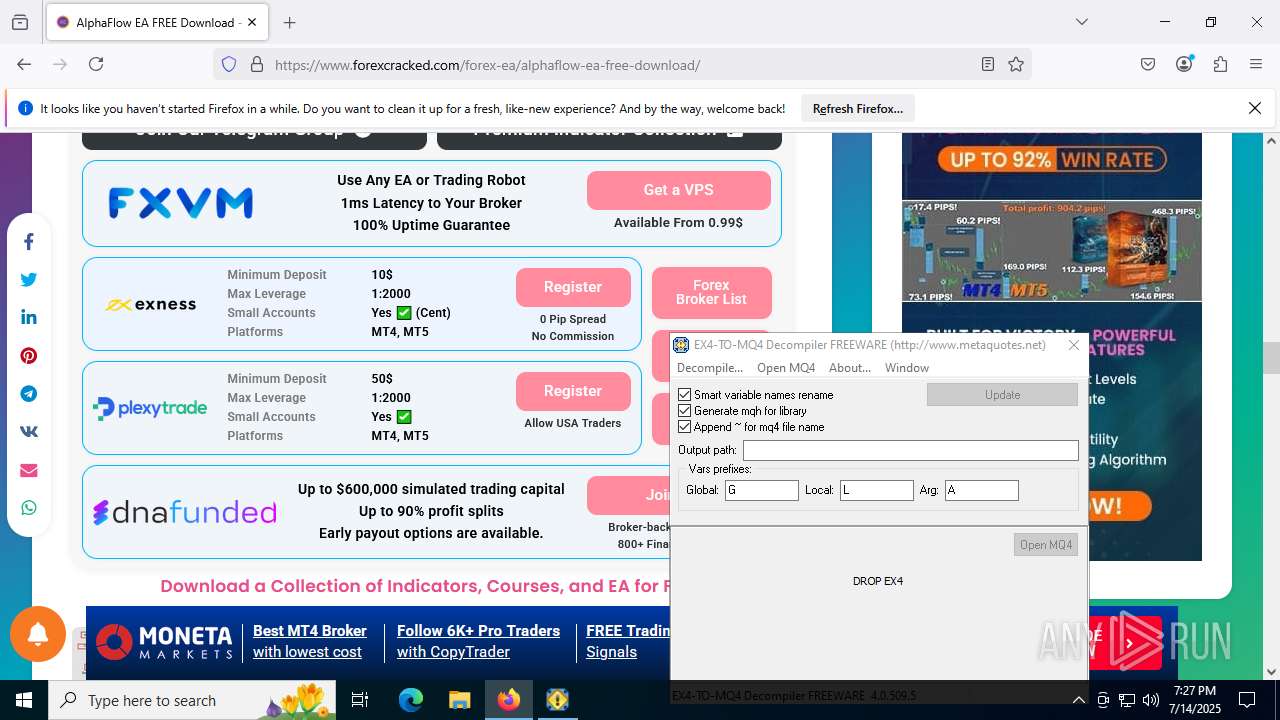Viewport: 1280px width, 720px height.
Task: Toggle Smart variable names rename checkbox
Action: pos(685,395)
